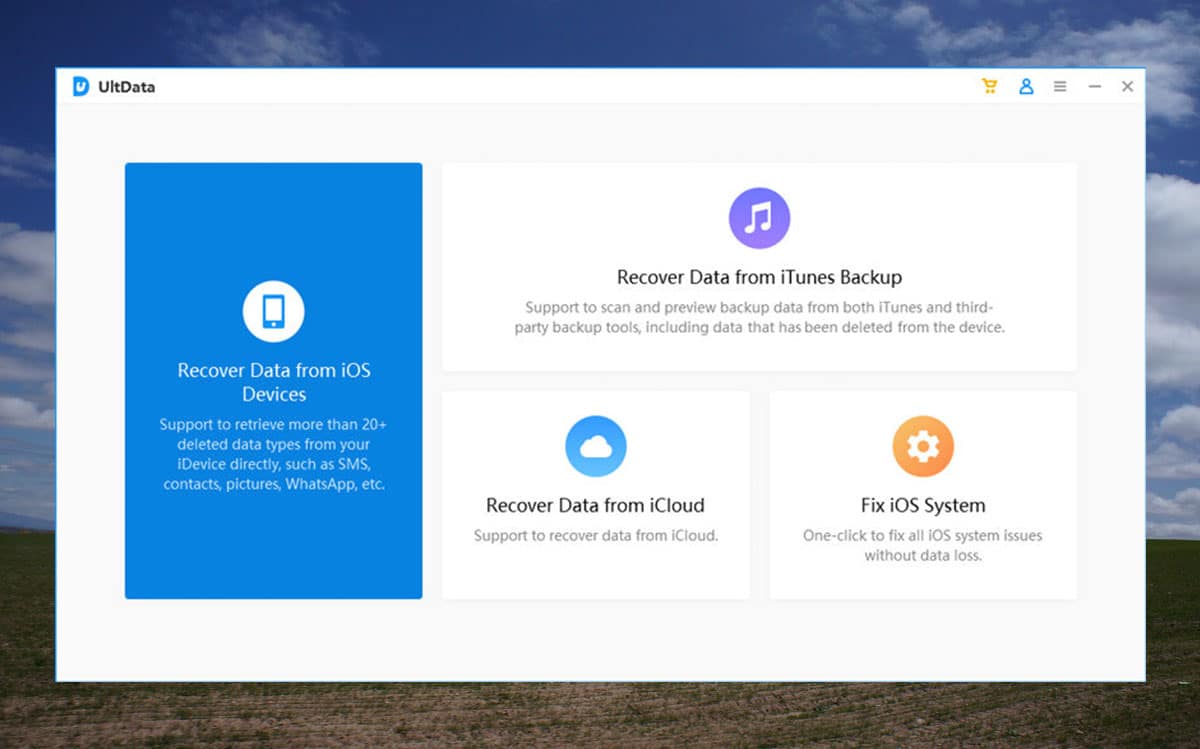Choose Recover Data from iCloud heading
Viewport: 1200px width, 749px height.
pos(596,505)
